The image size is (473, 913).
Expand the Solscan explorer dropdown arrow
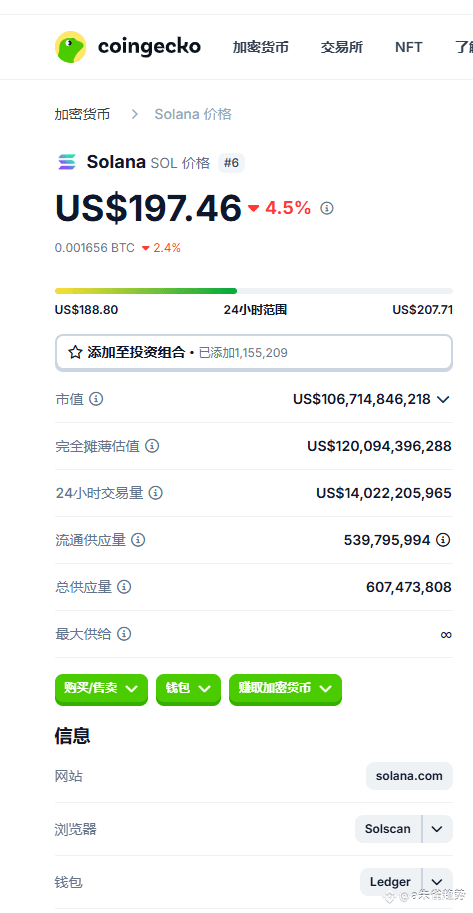[437, 829]
